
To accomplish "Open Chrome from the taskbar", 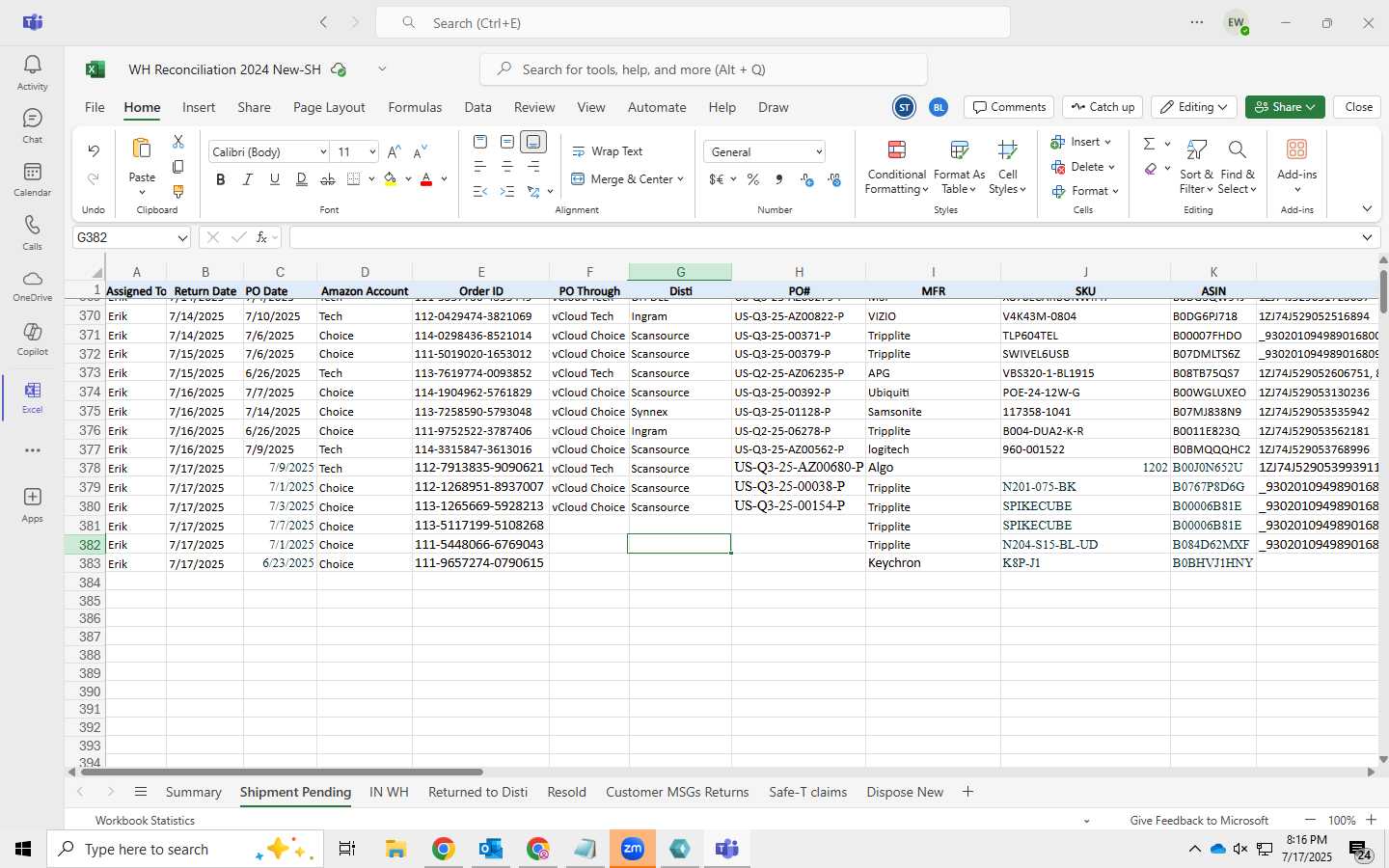I will [443, 849].
